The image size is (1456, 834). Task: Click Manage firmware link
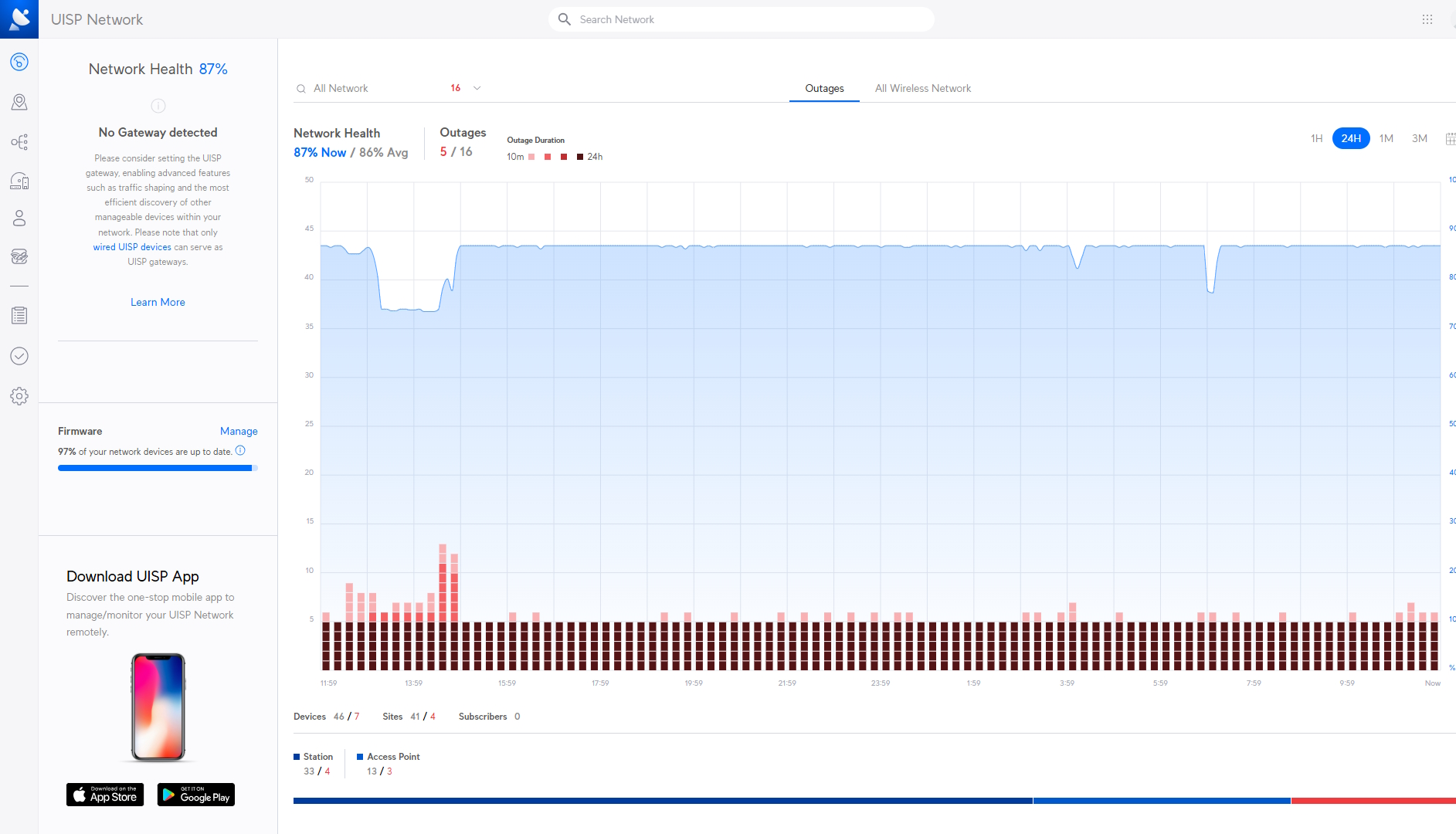coord(239,431)
